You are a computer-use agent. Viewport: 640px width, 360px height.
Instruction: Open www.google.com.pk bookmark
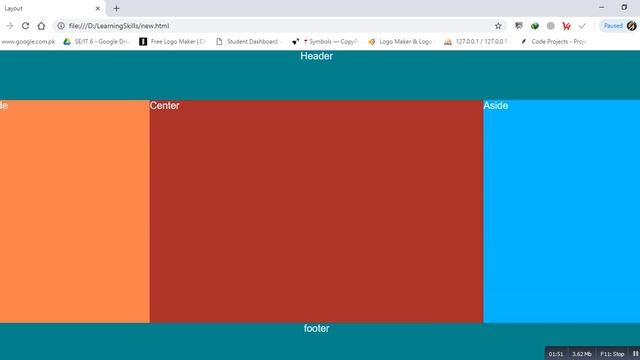coord(28,42)
